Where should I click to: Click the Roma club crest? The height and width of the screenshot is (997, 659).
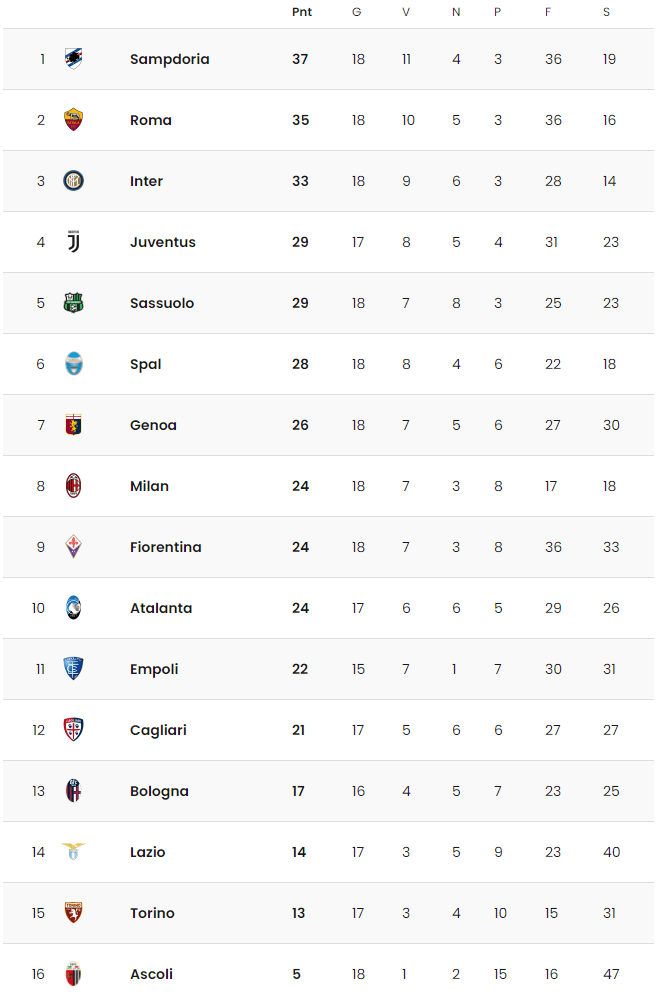tap(73, 120)
